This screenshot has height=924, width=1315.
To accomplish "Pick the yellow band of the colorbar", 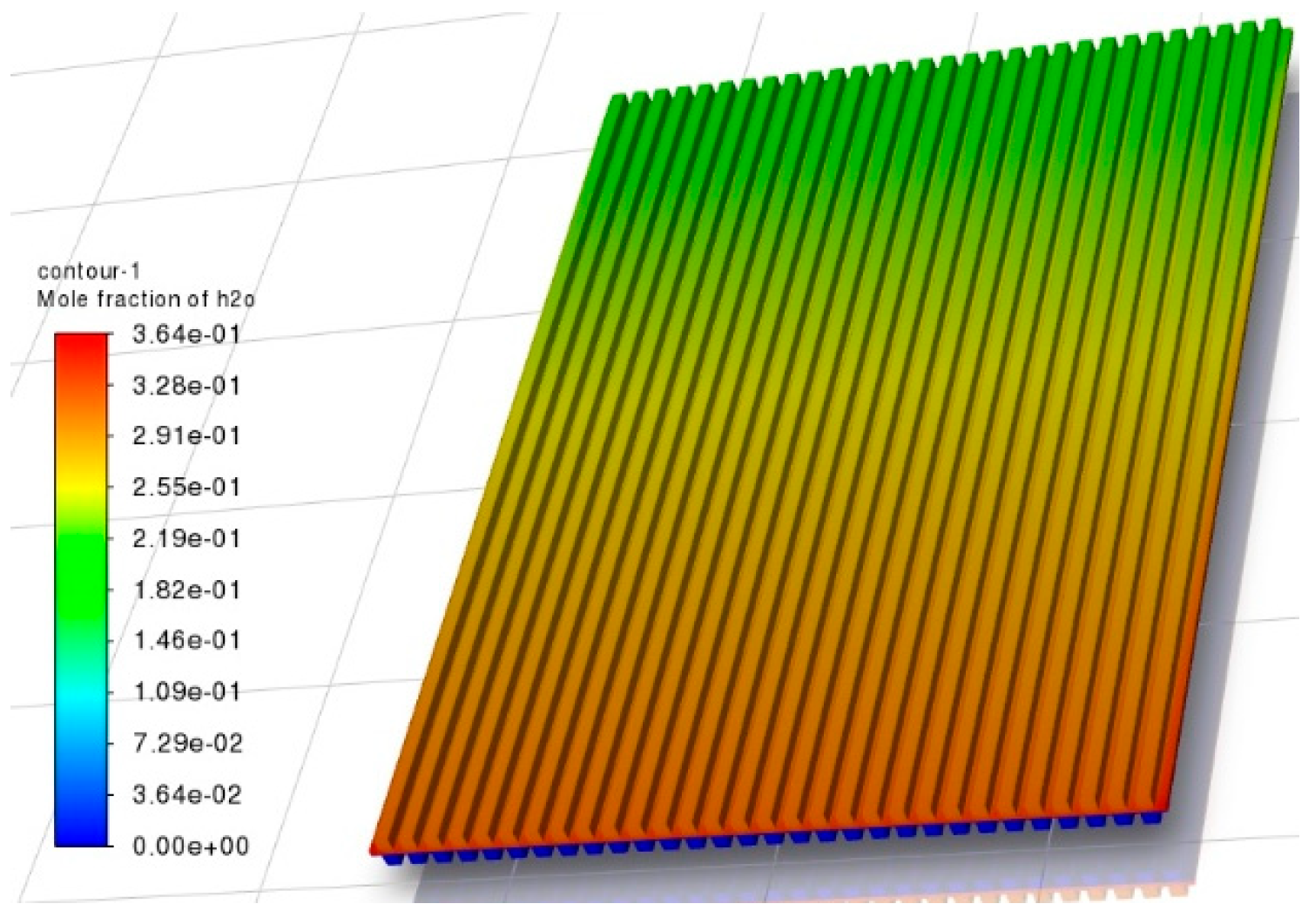I will pyautogui.click(x=81, y=488).
